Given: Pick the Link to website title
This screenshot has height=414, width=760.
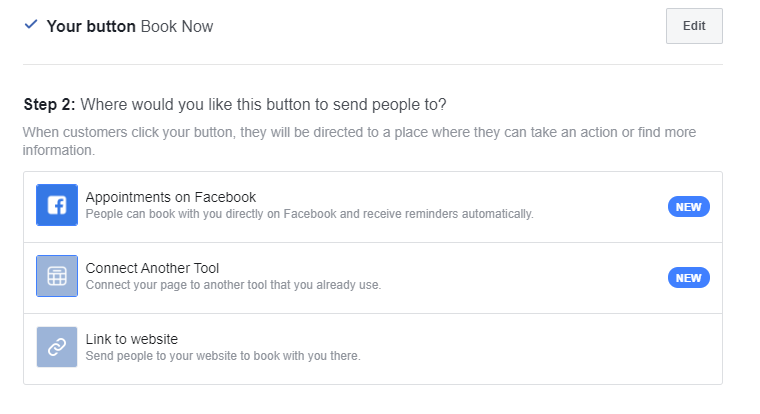Looking at the screenshot, I should pos(132,339).
